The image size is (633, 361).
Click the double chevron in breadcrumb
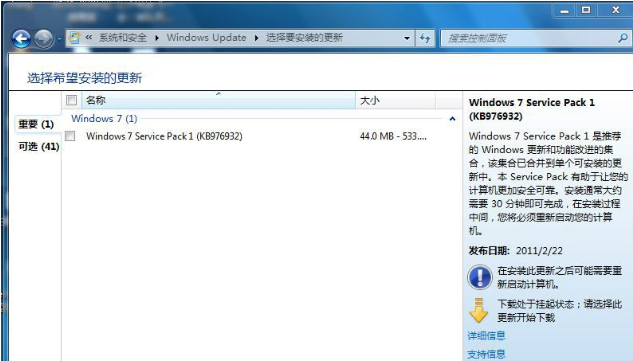[88, 38]
